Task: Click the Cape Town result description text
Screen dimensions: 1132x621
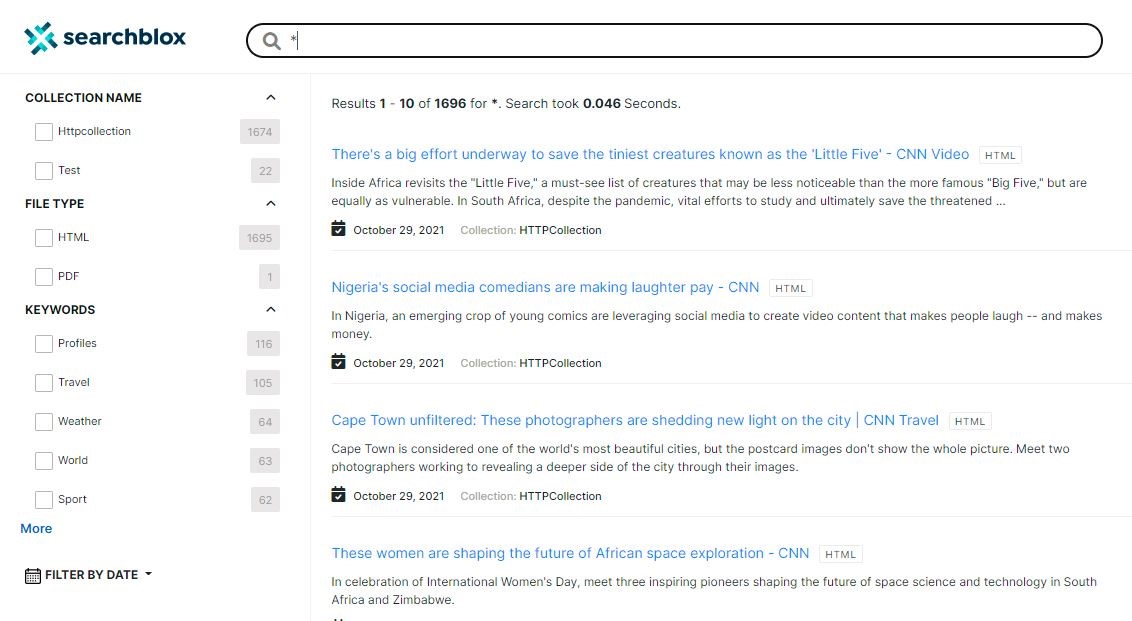Action: tap(700, 458)
